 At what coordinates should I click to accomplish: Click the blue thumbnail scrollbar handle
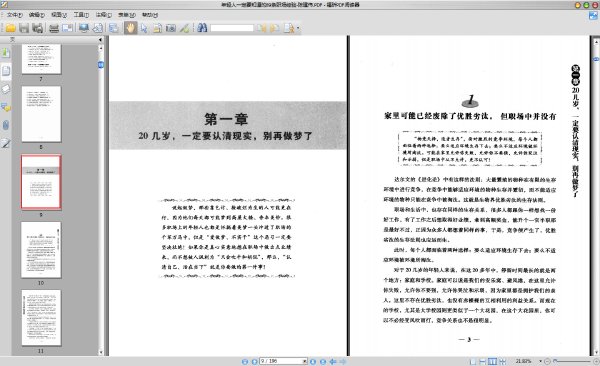[x=101, y=65]
